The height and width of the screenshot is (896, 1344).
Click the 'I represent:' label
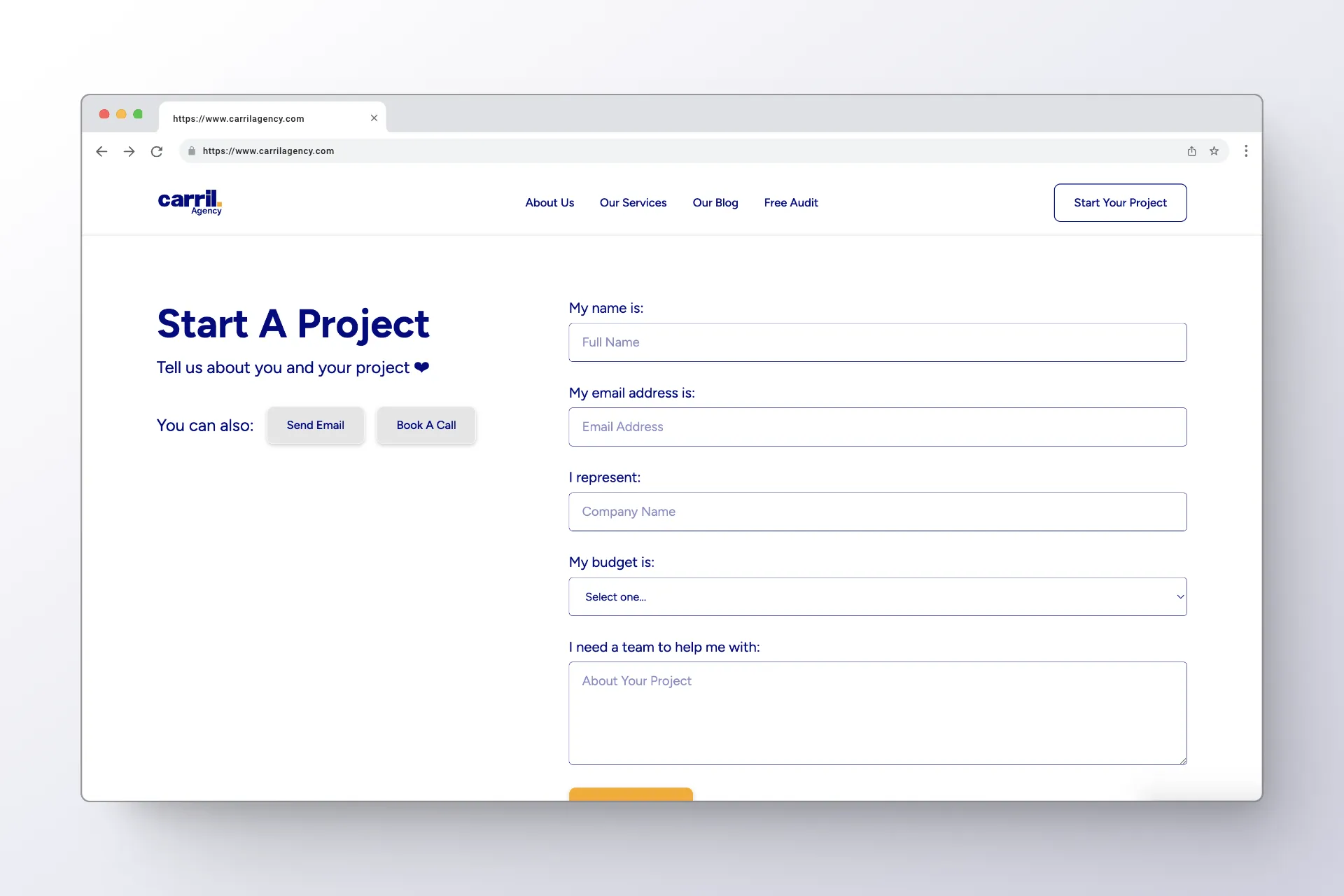(605, 477)
